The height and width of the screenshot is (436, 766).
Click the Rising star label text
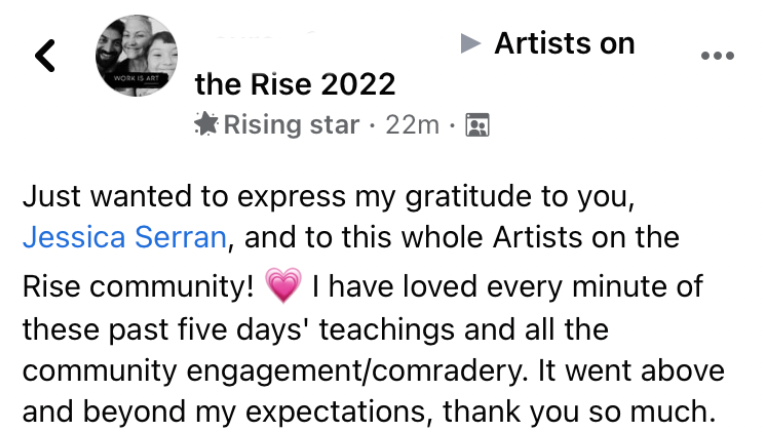tap(290, 125)
